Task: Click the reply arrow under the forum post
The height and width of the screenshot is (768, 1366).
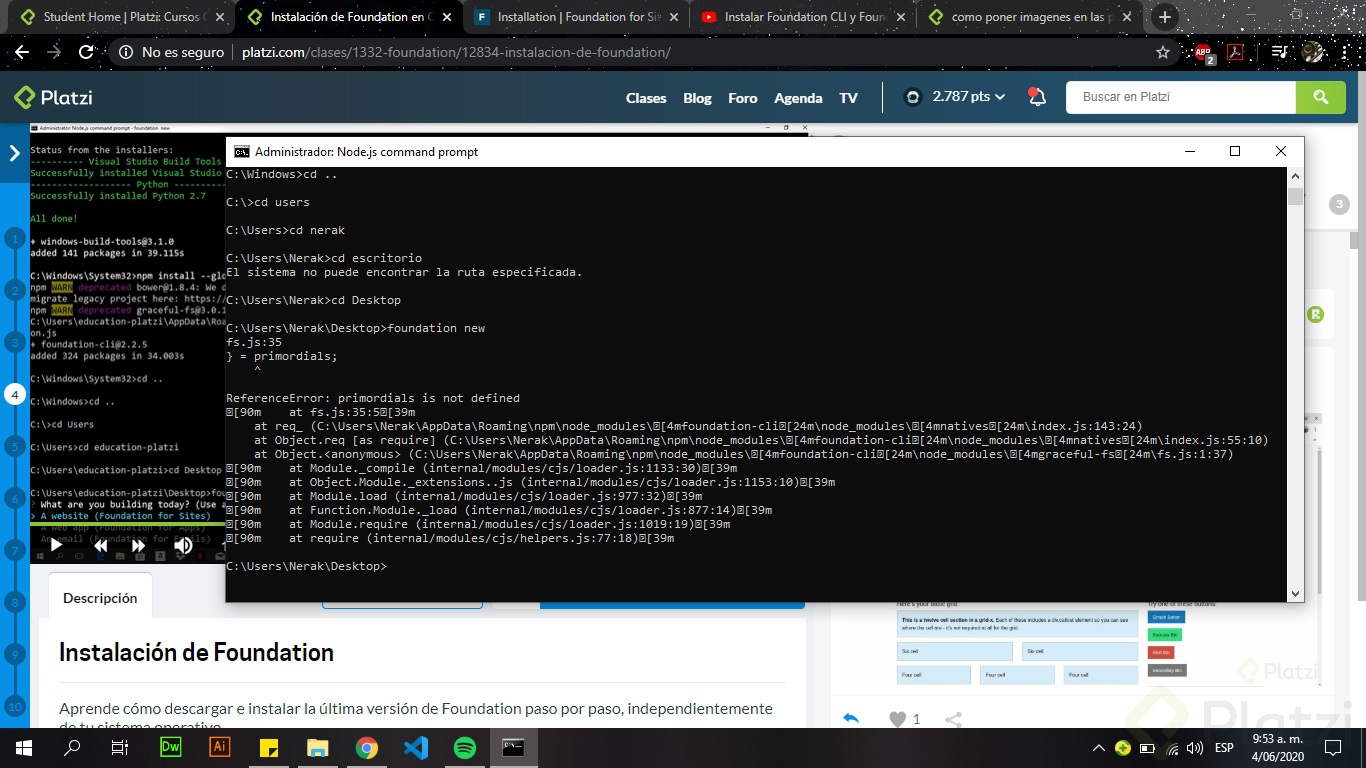Action: coord(850,718)
